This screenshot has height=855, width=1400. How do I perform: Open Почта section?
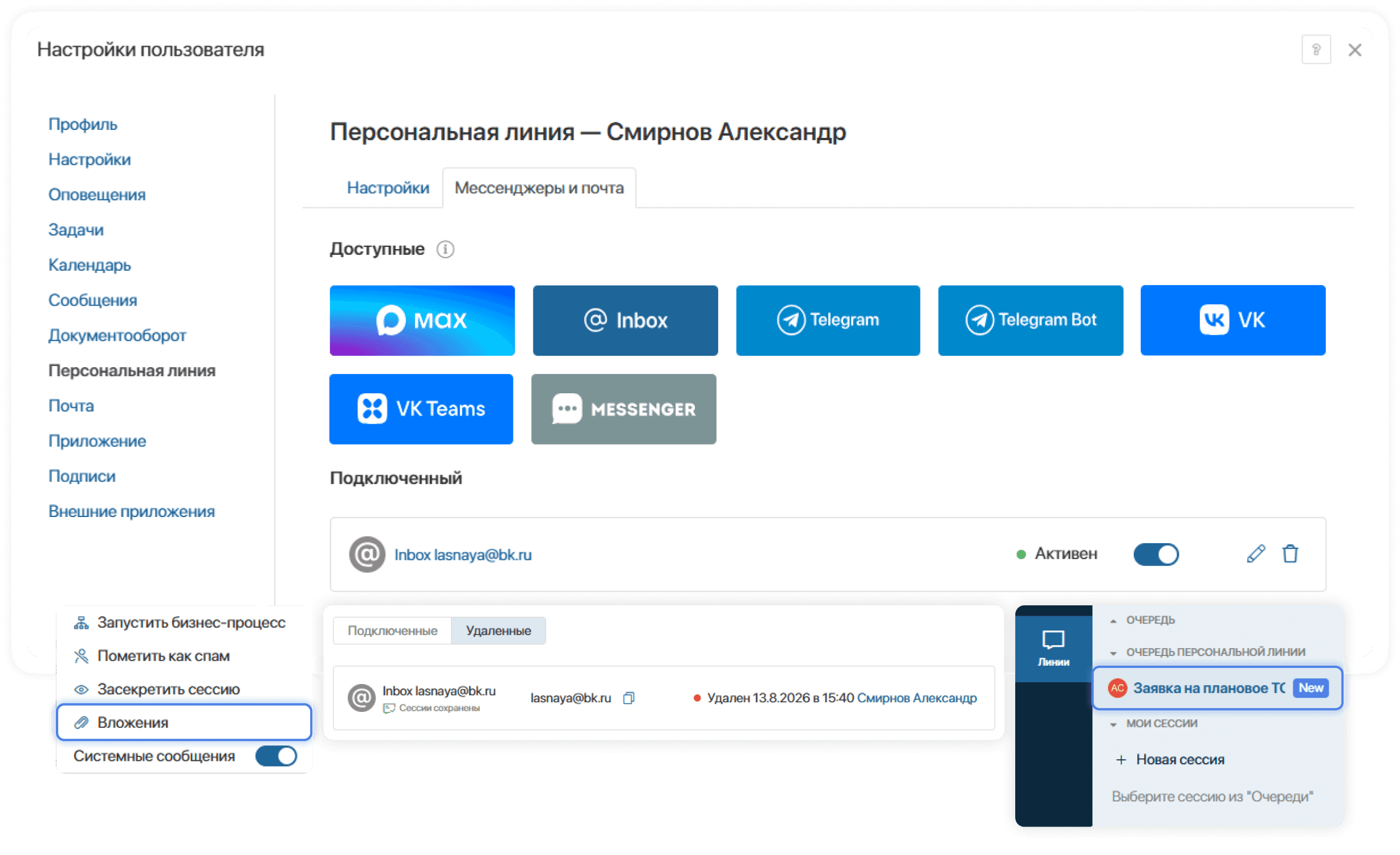click(71, 406)
